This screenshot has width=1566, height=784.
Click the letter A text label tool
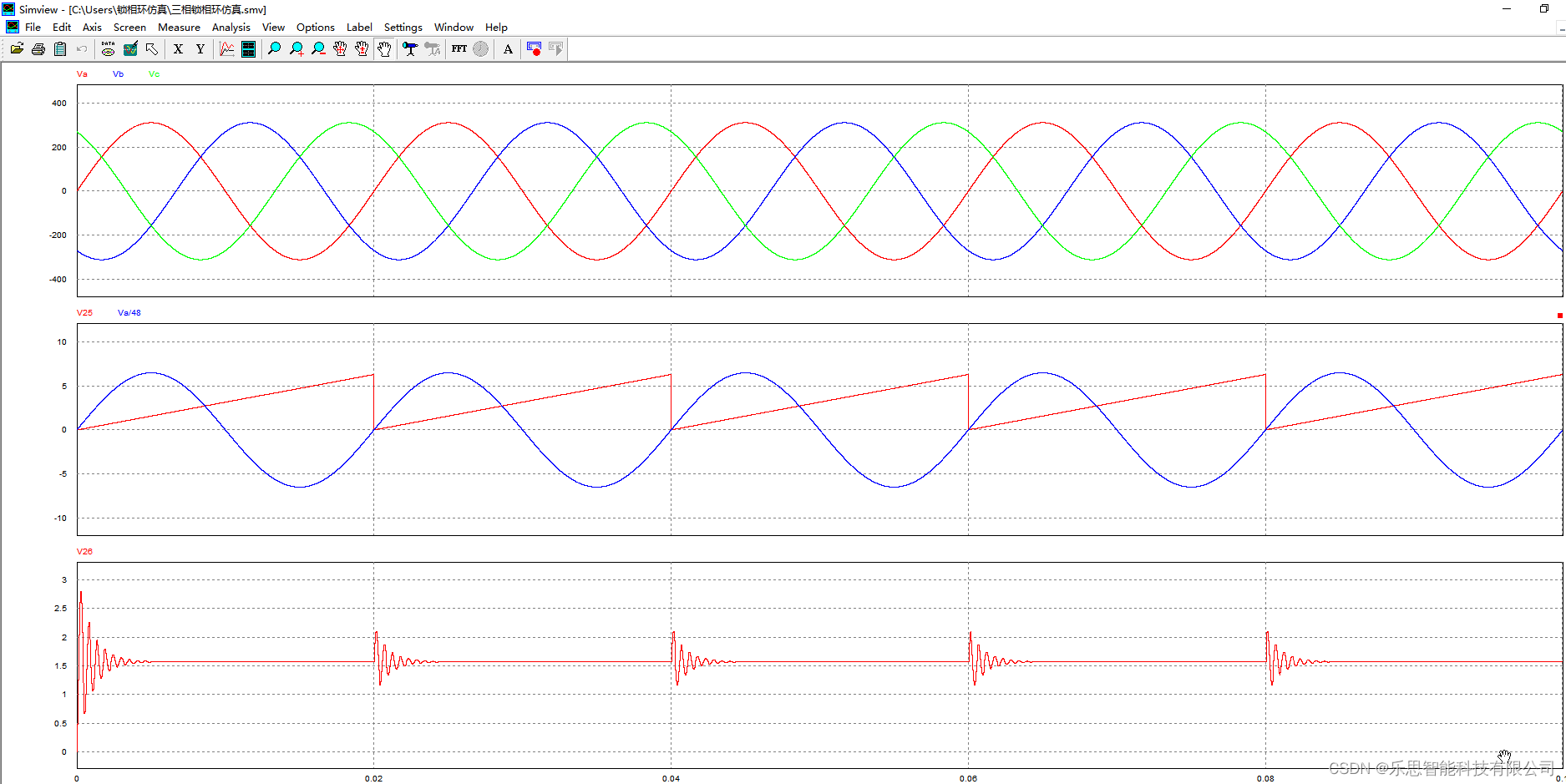pos(508,49)
